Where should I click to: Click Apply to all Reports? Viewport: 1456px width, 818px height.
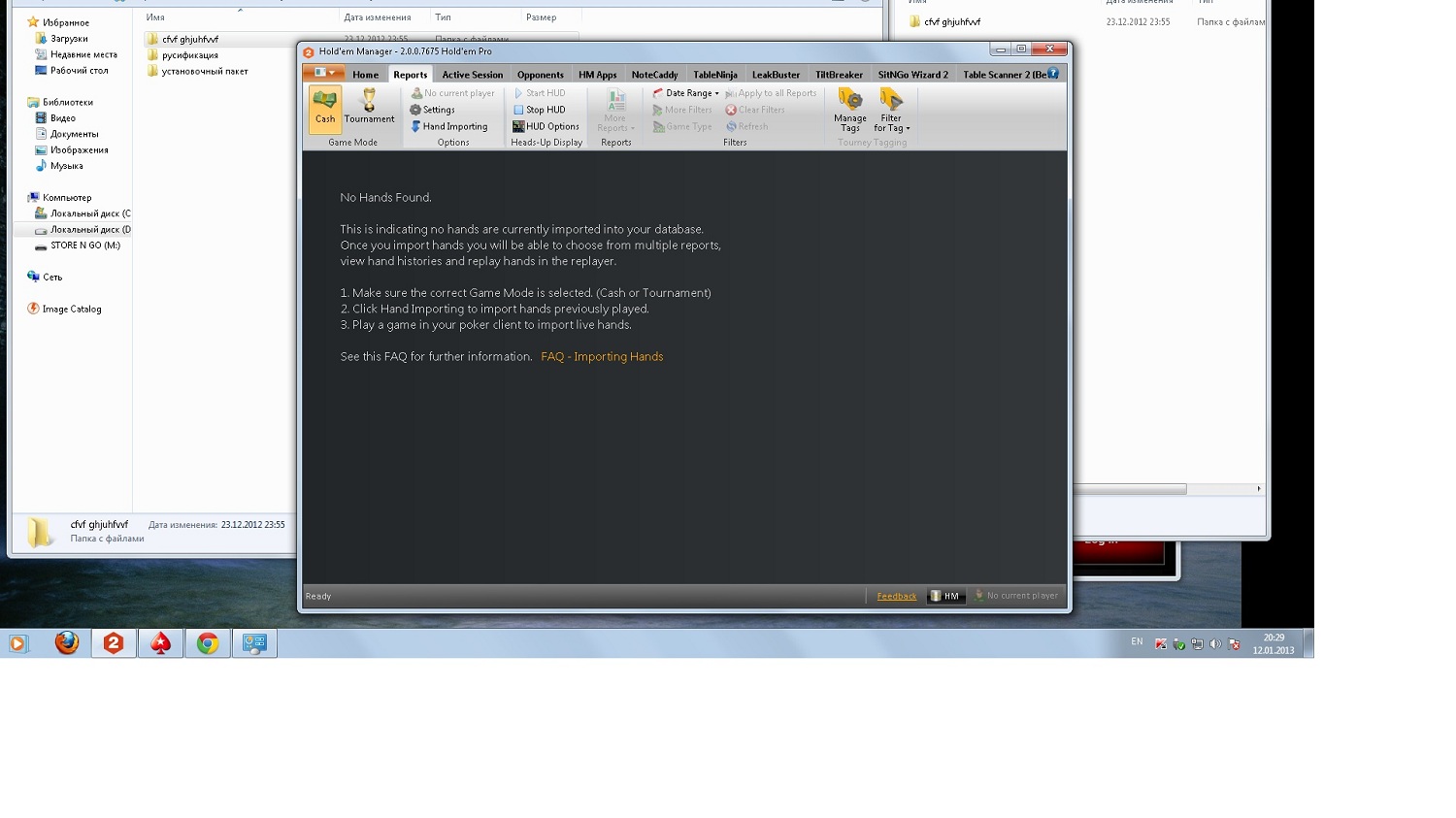click(771, 93)
